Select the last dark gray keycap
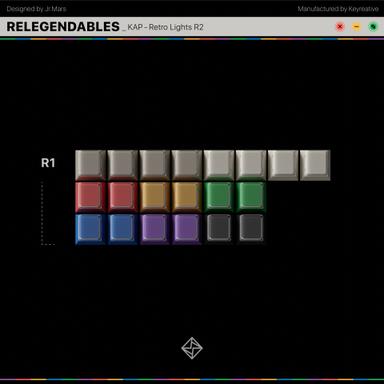Screen dimensions: 384x384 (251, 229)
